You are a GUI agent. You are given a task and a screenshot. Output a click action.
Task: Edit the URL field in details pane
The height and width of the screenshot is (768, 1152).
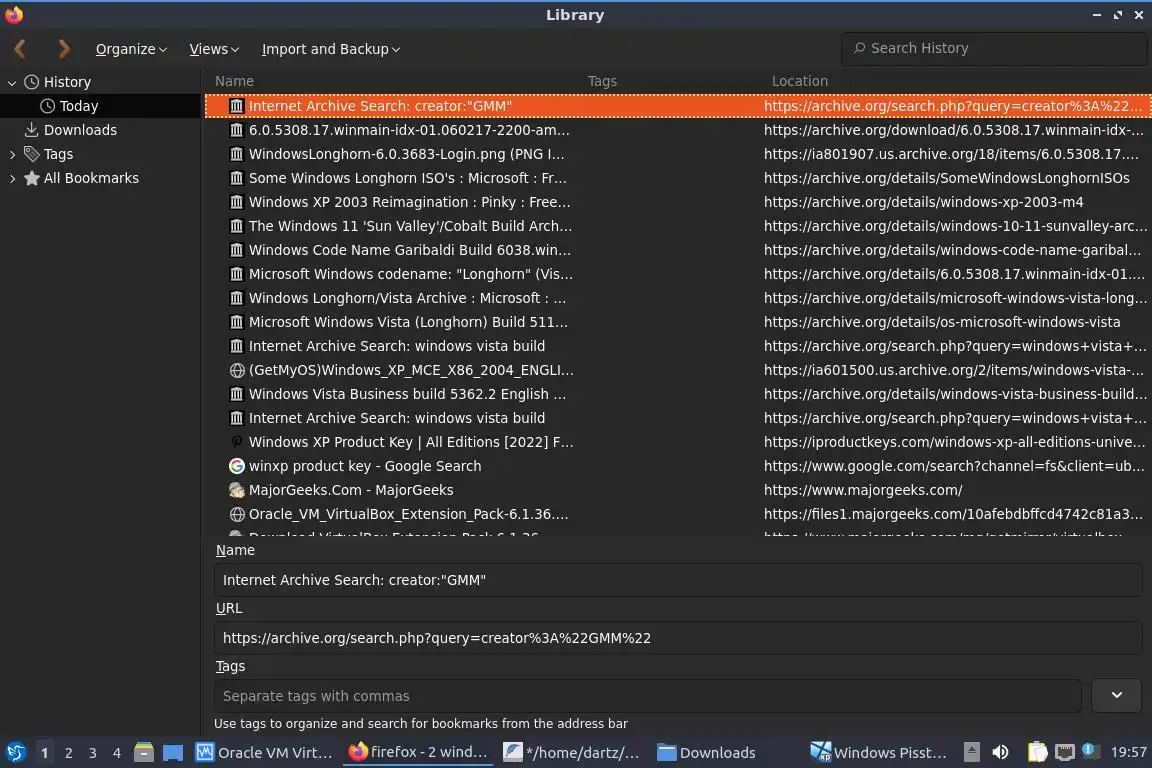pyautogui.click(x=678, y=638)
